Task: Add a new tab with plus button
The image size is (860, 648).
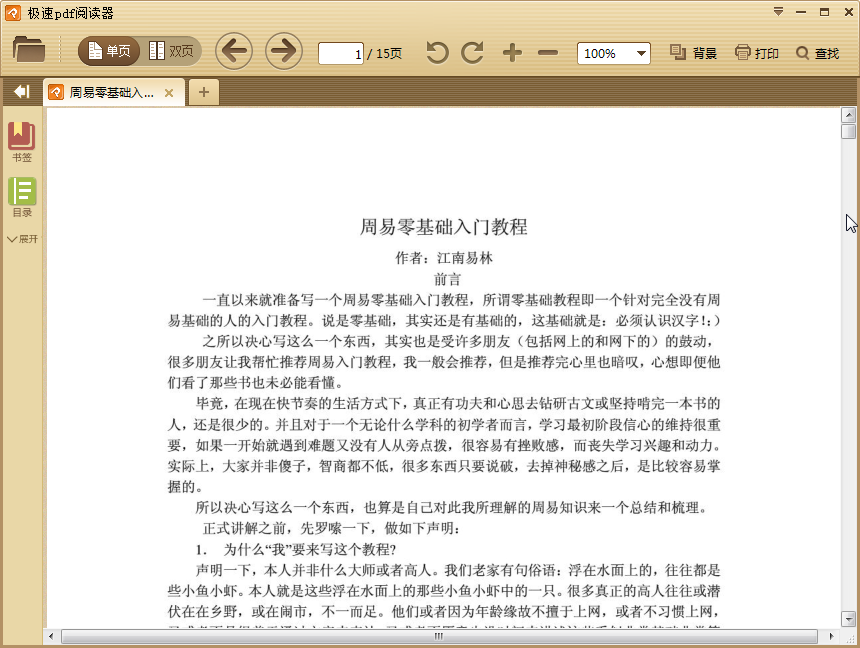Action: (203, 92)
